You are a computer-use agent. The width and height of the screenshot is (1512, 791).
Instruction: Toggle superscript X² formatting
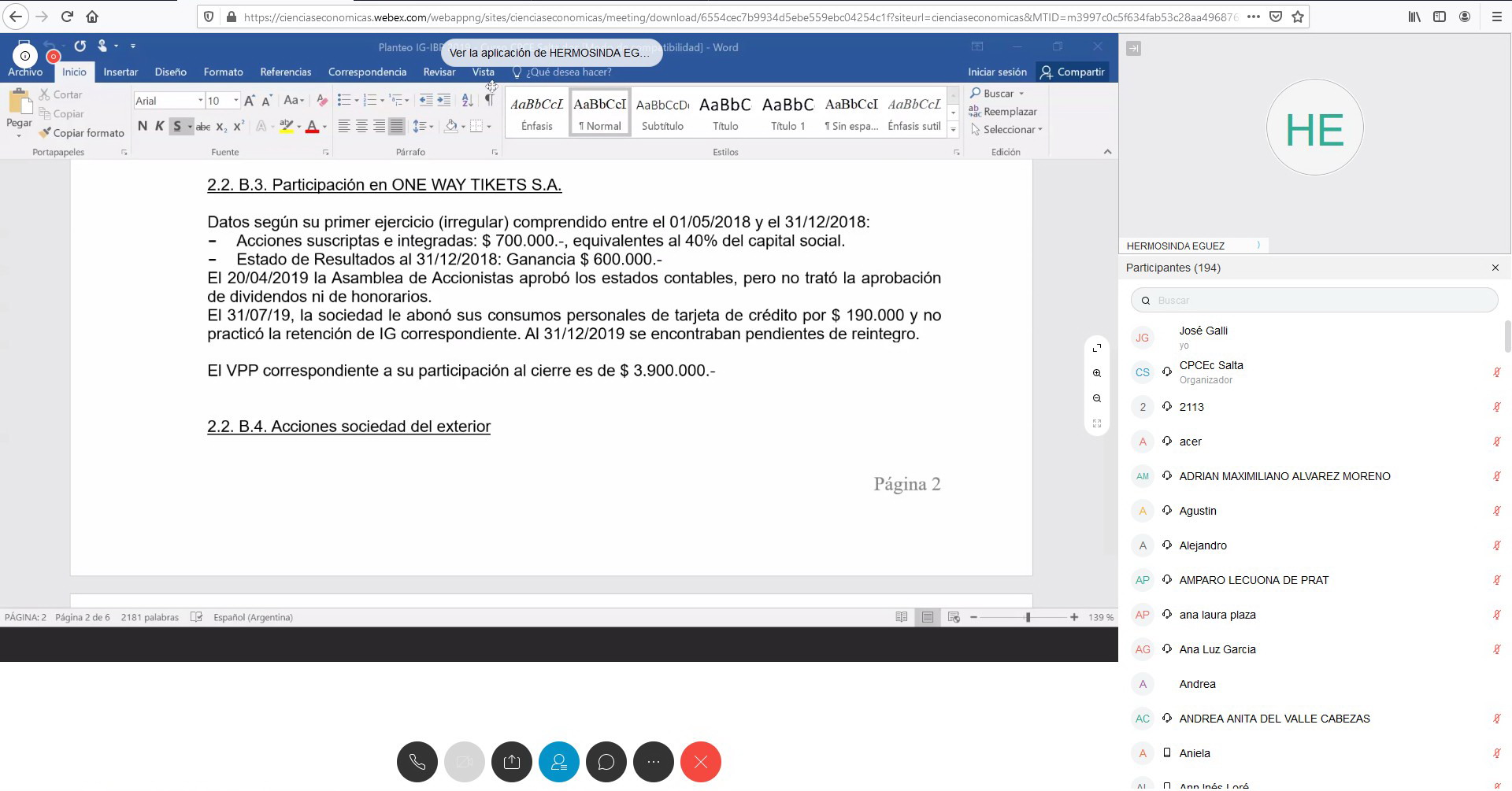click(x=239, y=126)
